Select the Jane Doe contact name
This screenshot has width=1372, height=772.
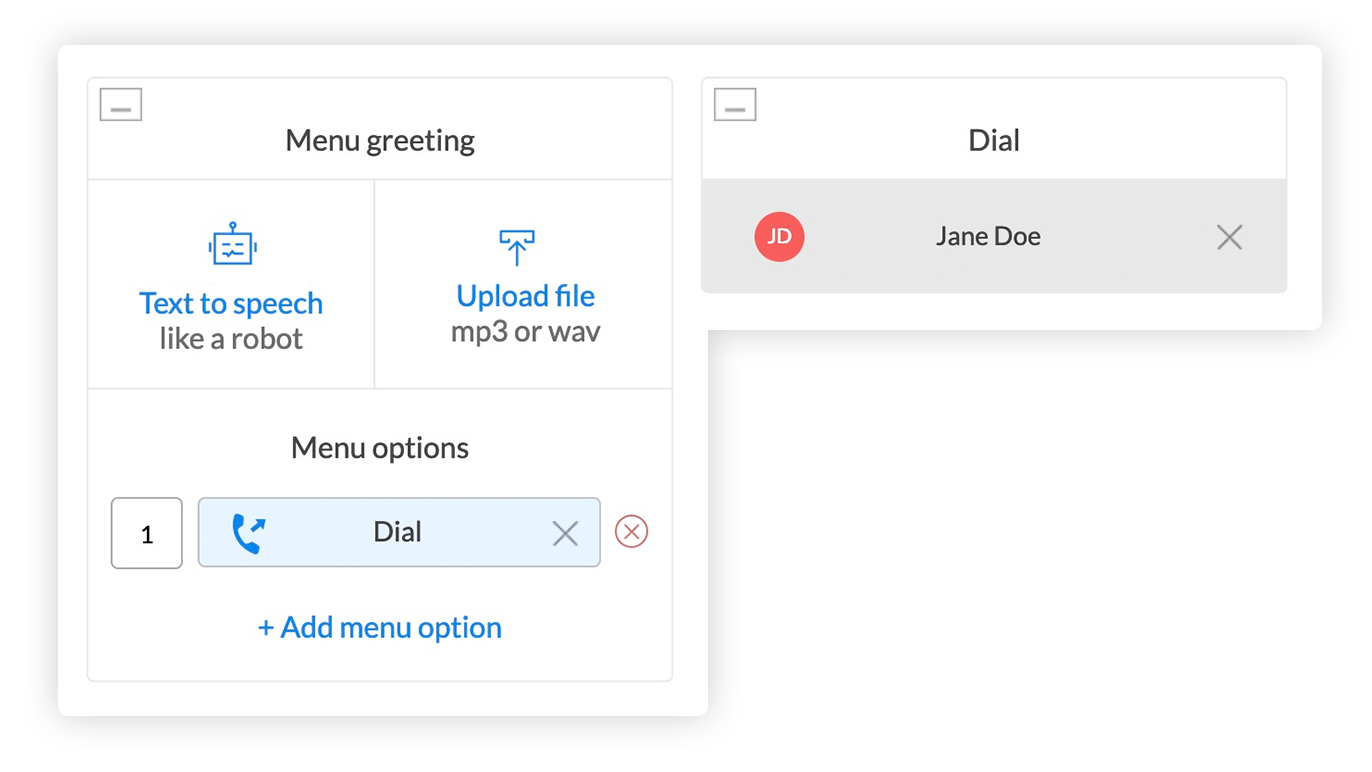pos(988,237)
